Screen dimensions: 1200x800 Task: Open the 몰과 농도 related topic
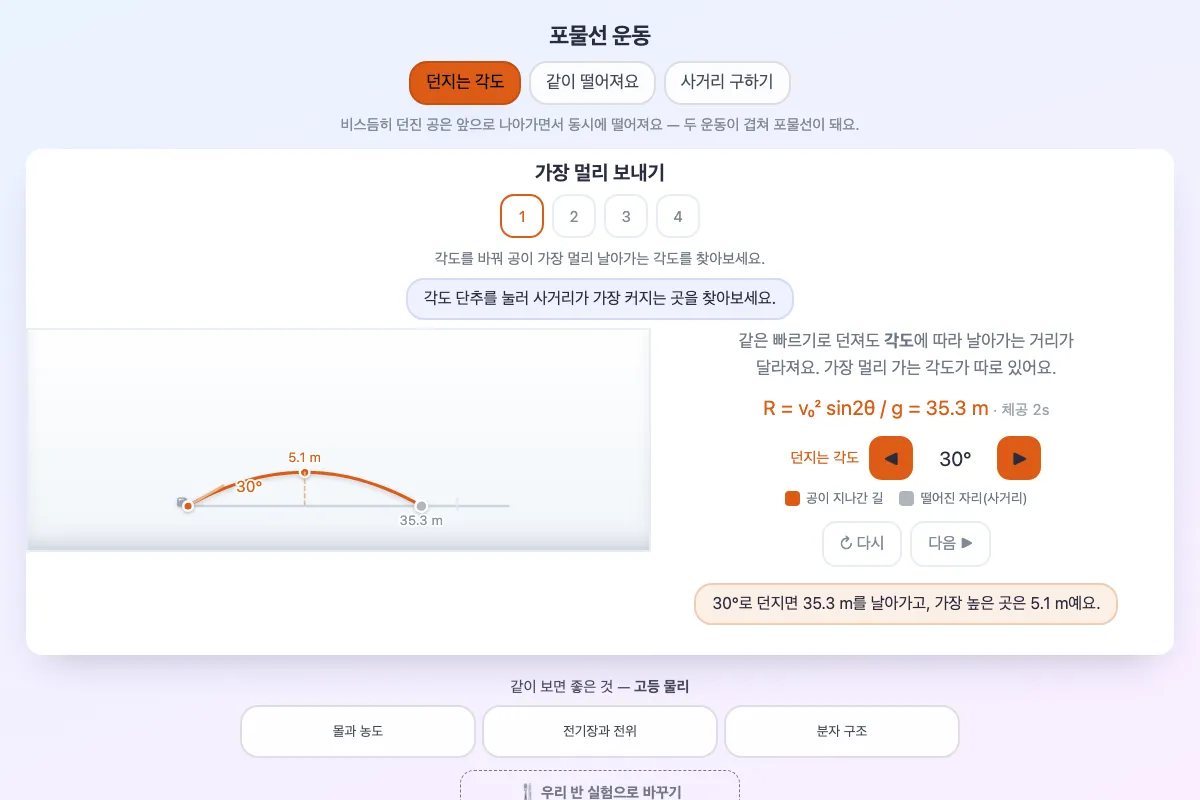[358, 732]
